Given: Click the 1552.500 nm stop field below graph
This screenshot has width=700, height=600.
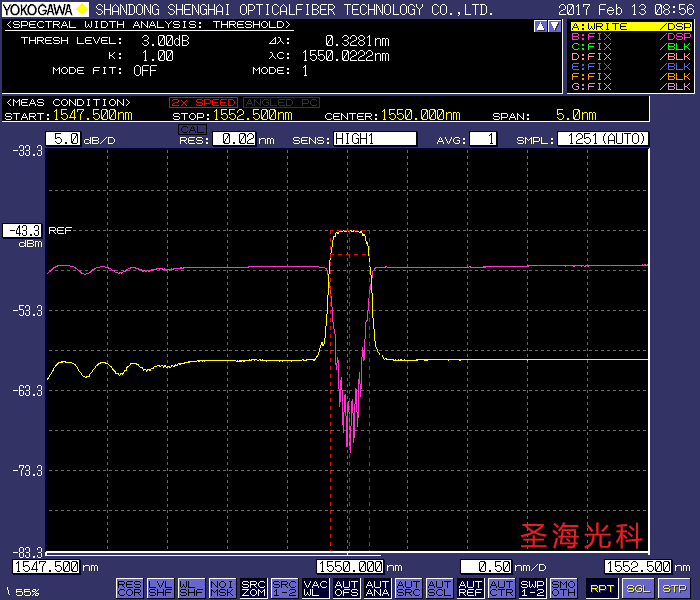Looking at the screenshot, I should click(x=638, y=567).
